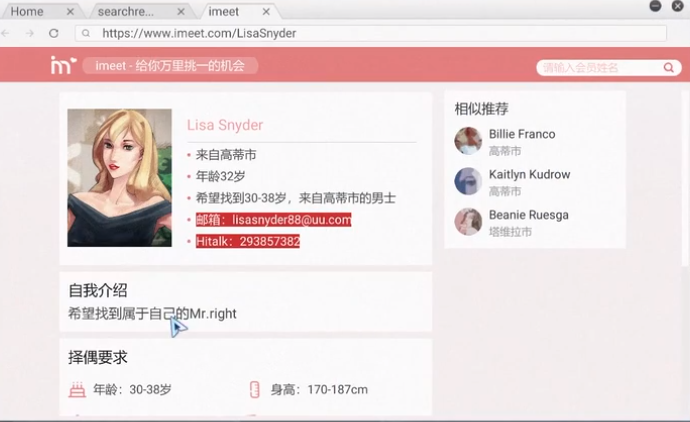This screenshot has height=422, width=690.
Task: Switch to the searchre... tab
Action: point(125,11)
